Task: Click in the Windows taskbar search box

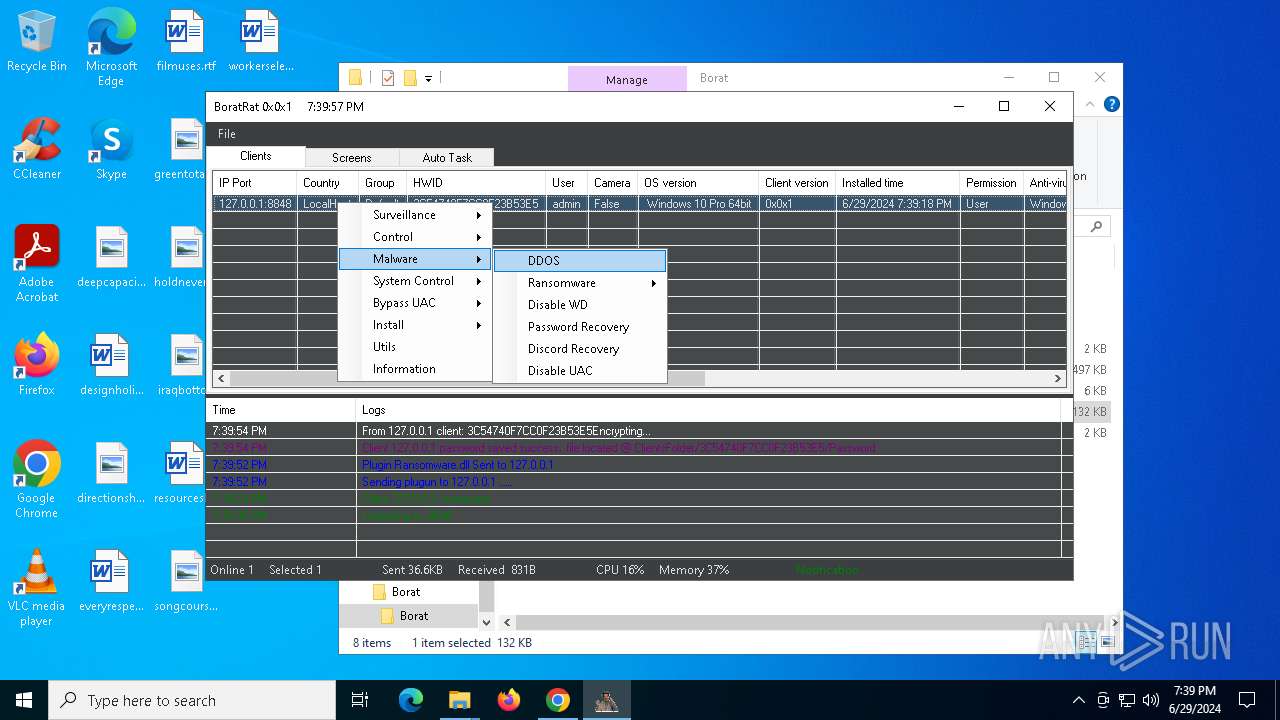Action: point(192,700)
